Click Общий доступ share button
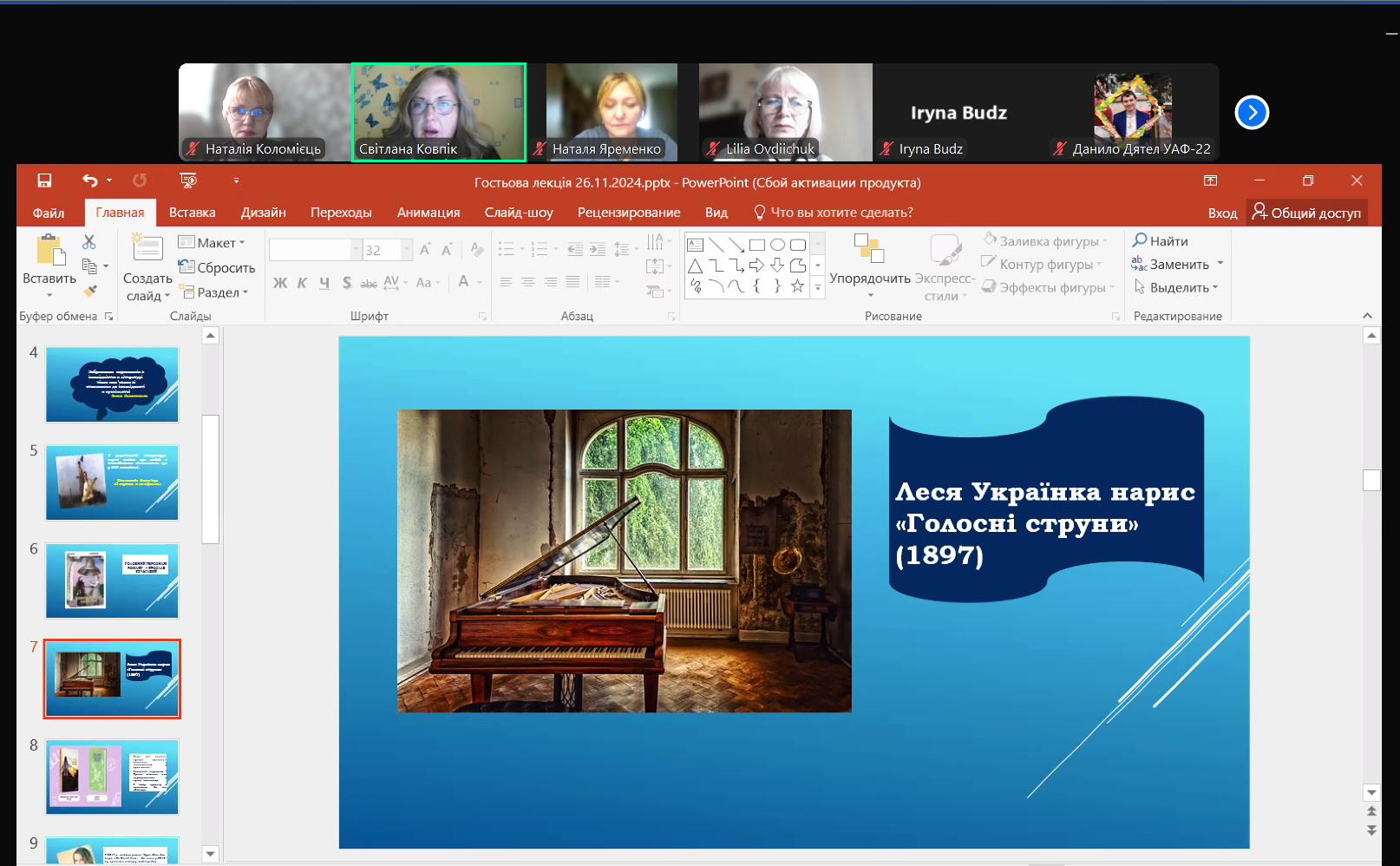 tap(1307, 213)
